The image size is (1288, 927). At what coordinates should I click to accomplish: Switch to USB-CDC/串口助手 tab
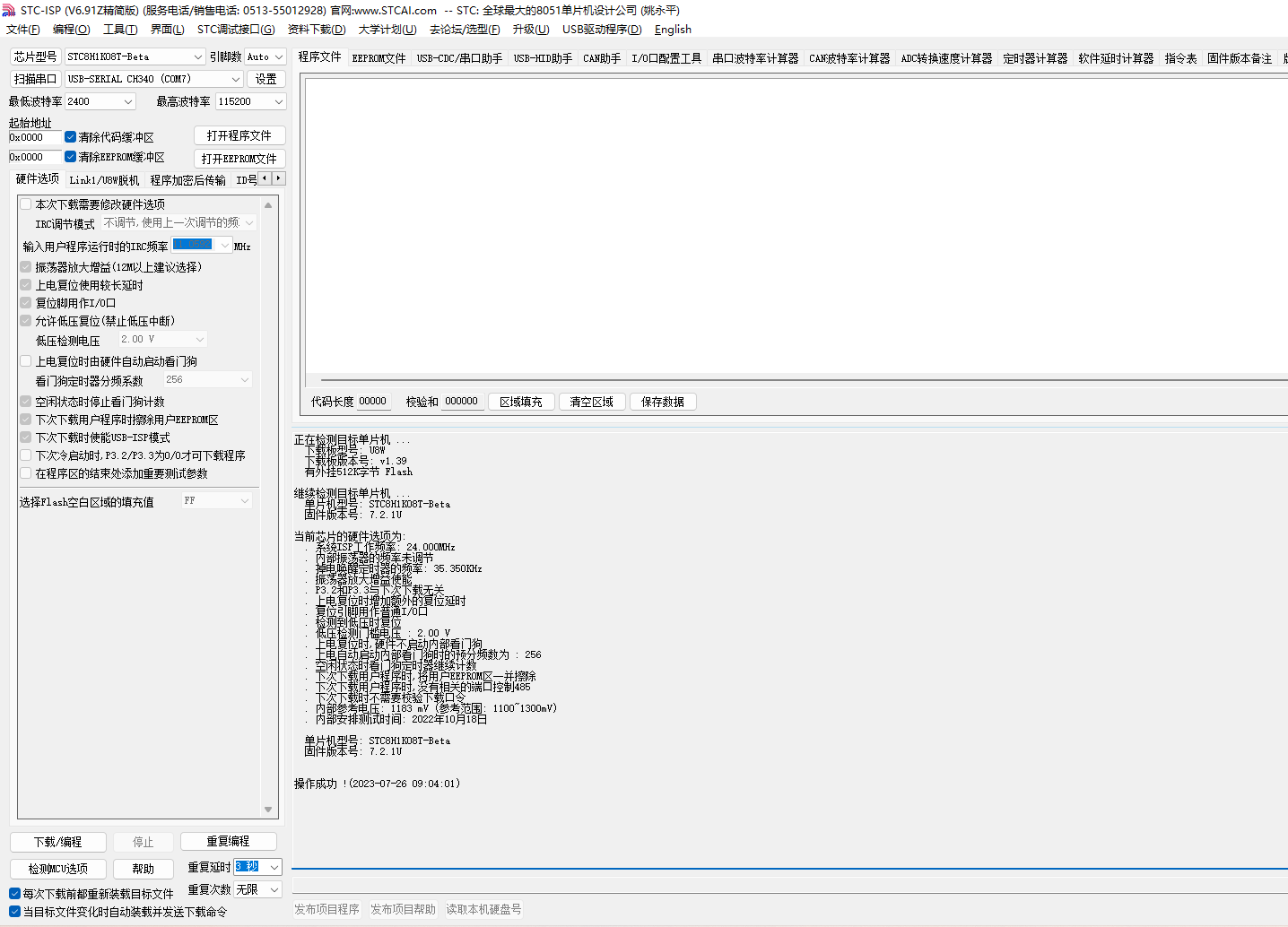pos(459,58)
